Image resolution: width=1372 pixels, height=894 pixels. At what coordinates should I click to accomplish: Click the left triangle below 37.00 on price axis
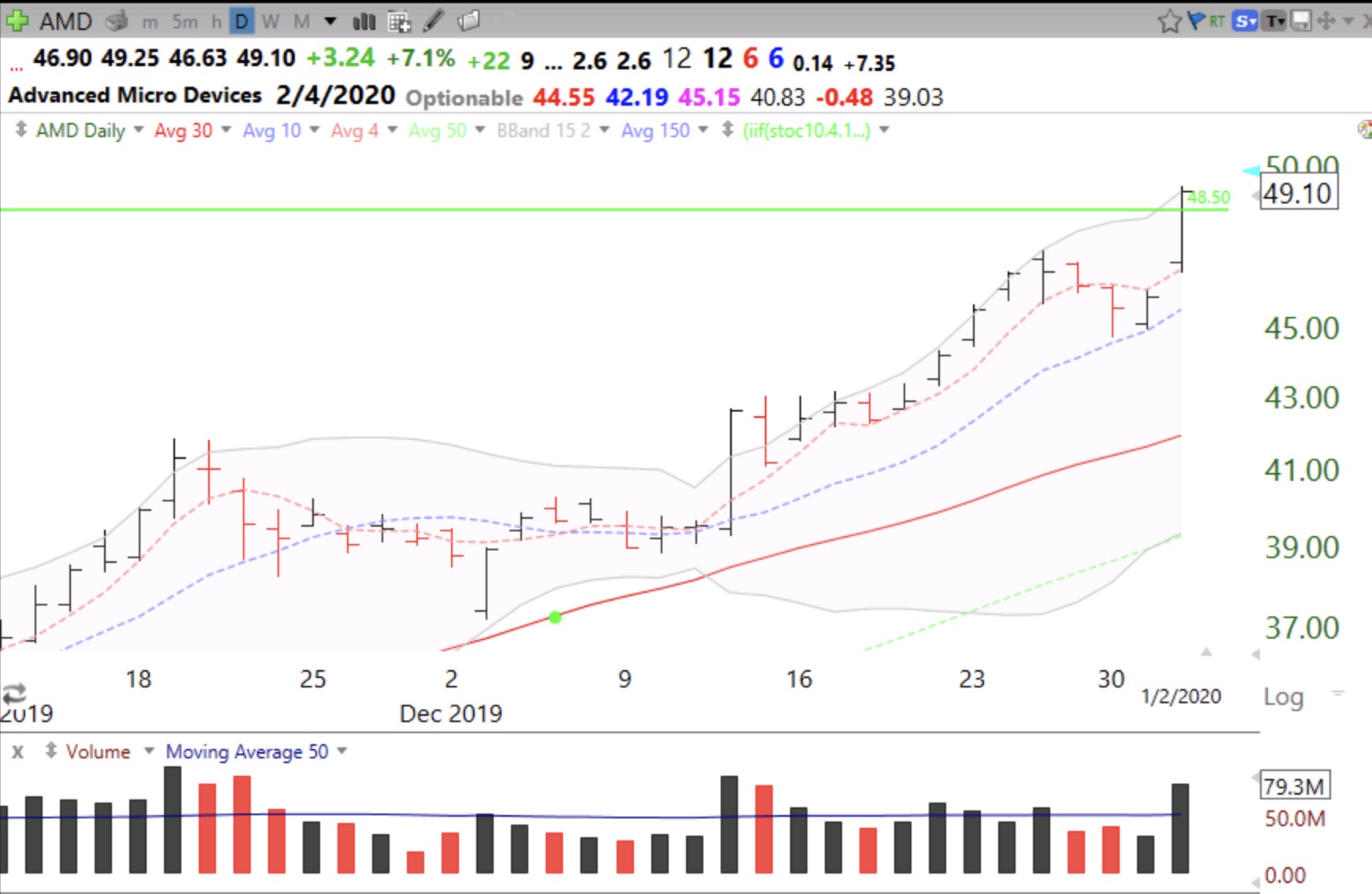click(x=1255, y=654)
